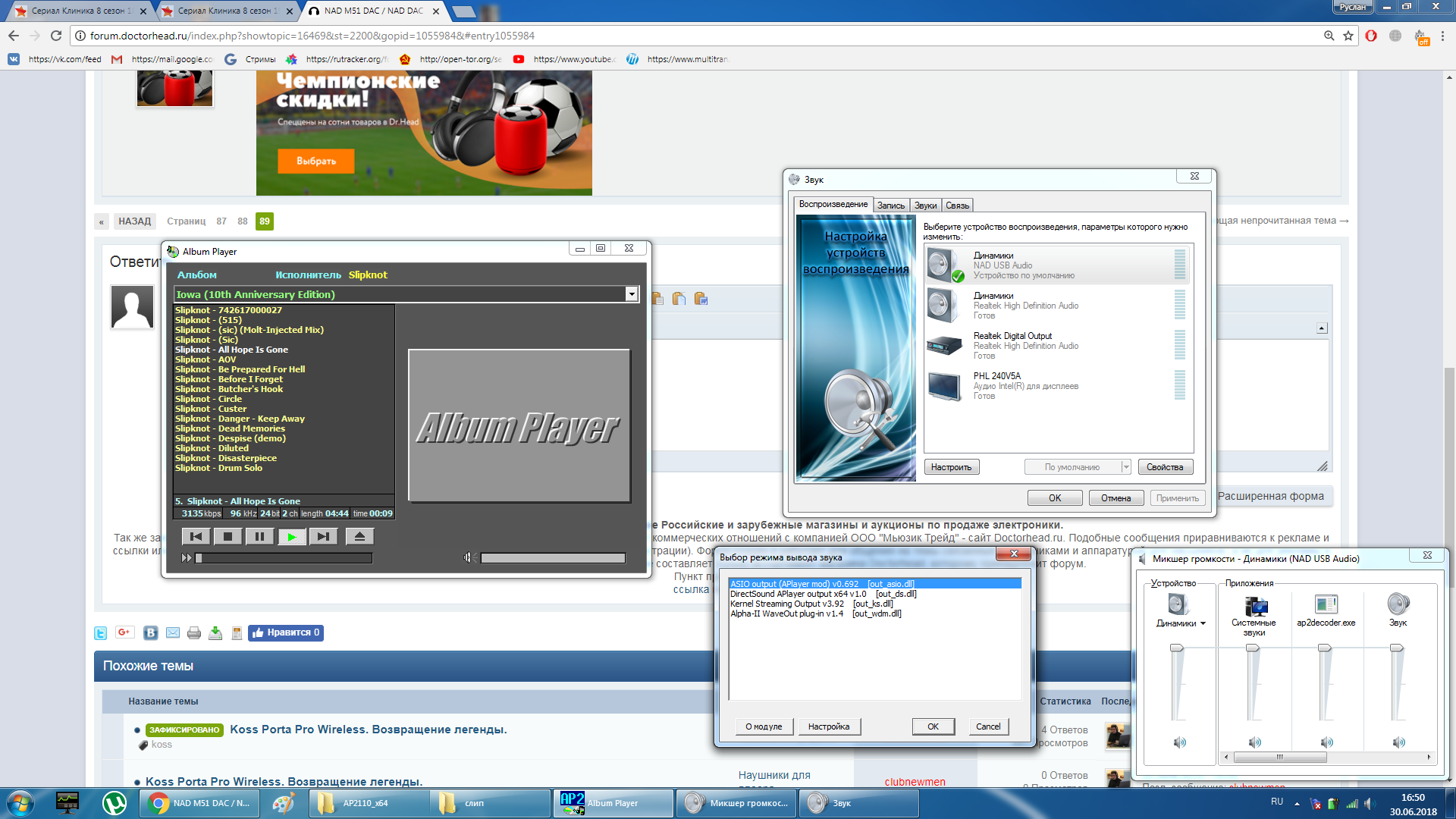Reload the browser page
Image resolution: width=1456 pixels, height=819 pixels.
pyautogui.click(x=56, y=36)
